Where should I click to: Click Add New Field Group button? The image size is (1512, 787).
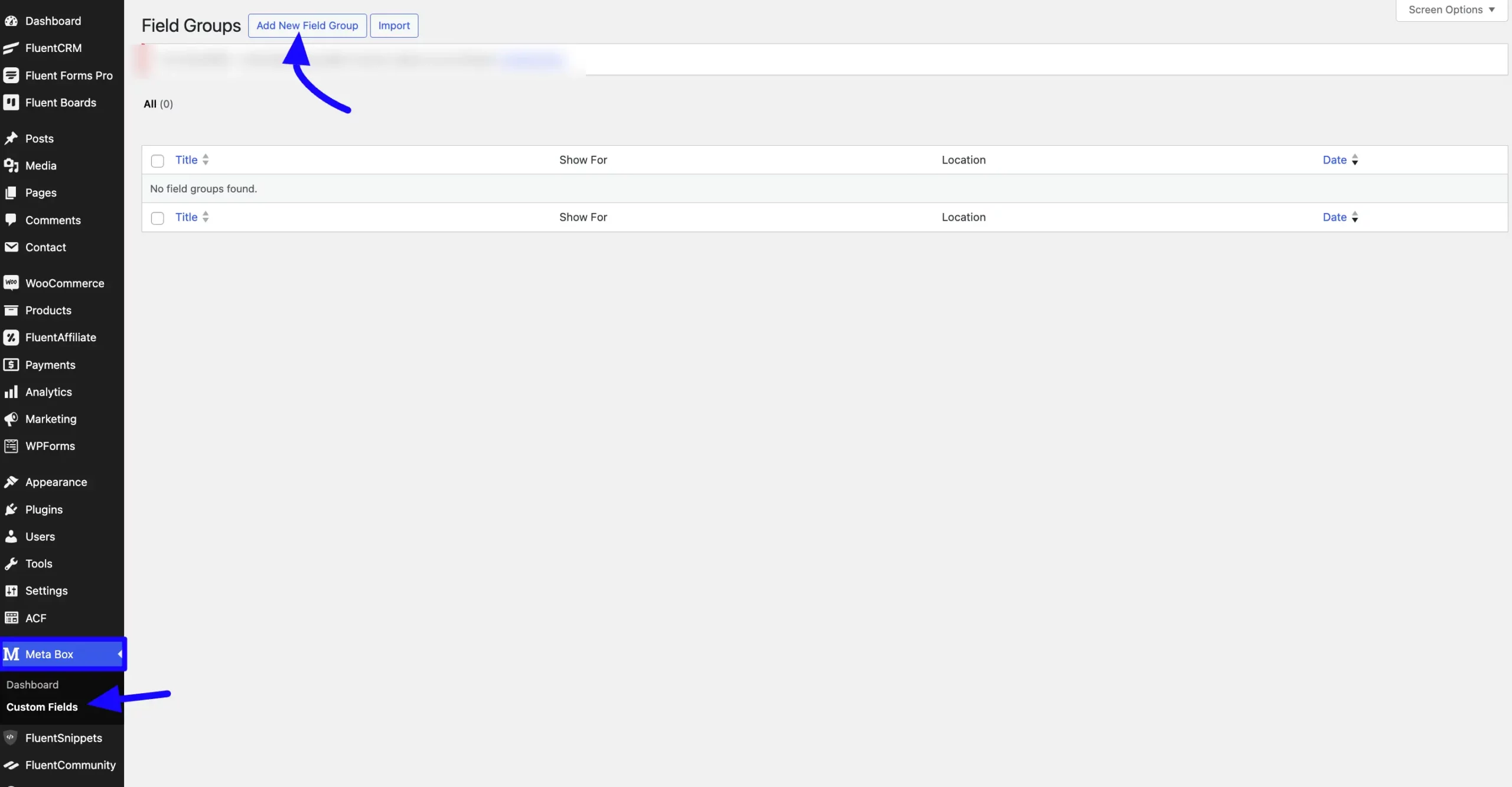[x=307, y=25]
